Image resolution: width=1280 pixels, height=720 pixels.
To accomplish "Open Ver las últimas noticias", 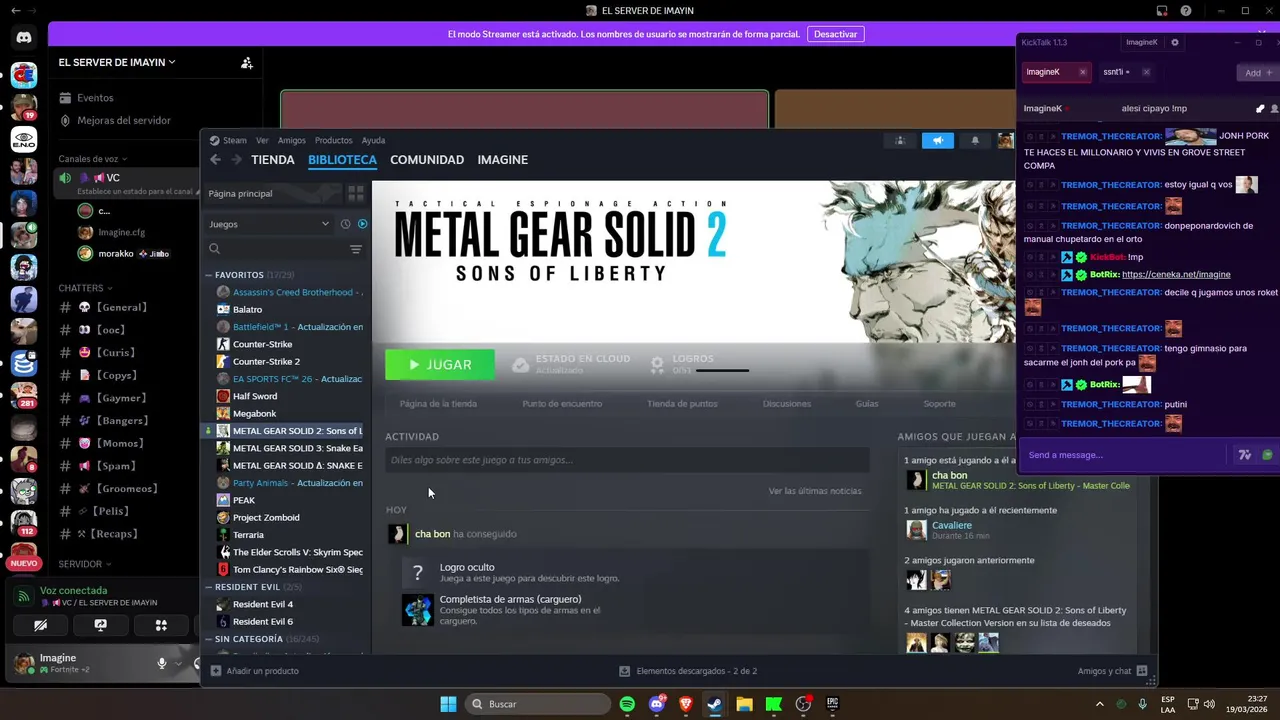I will click(x=815, y=491).
